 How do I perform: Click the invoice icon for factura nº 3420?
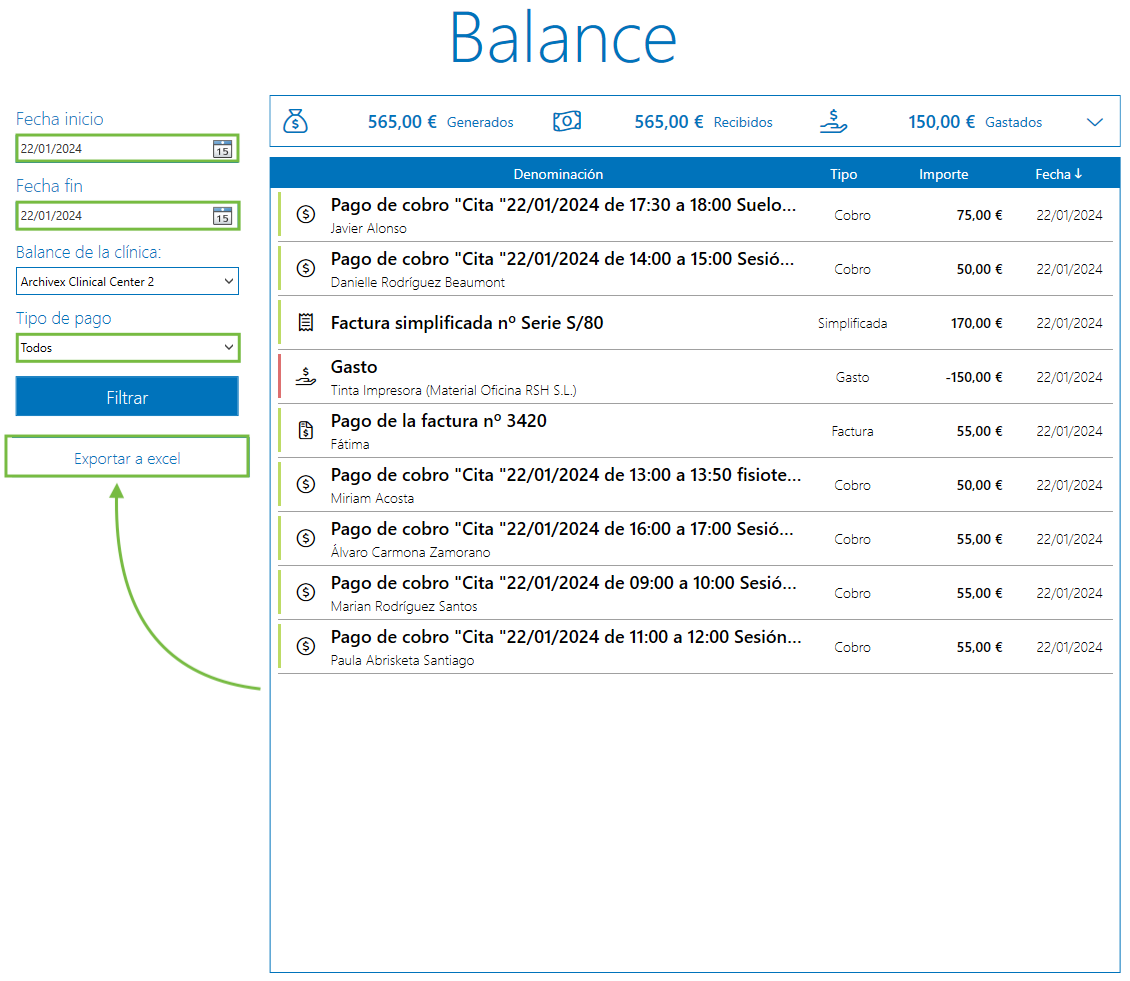pos(306,431)
